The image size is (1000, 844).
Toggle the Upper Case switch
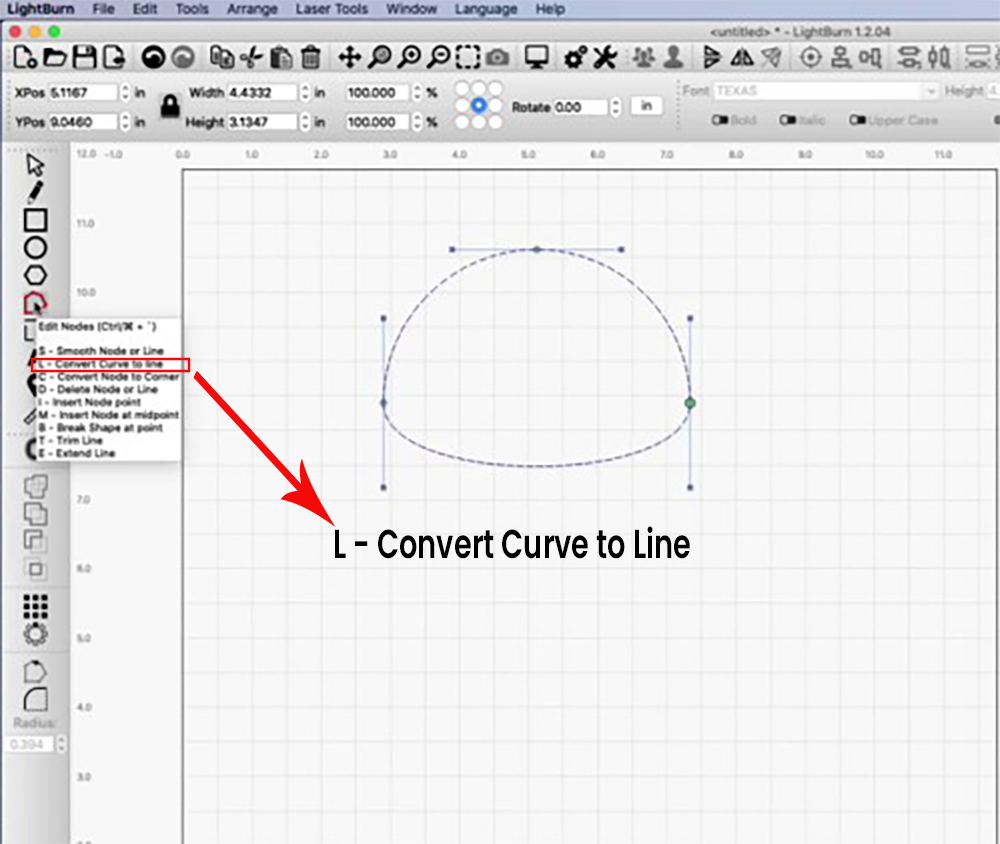[858, 121]
